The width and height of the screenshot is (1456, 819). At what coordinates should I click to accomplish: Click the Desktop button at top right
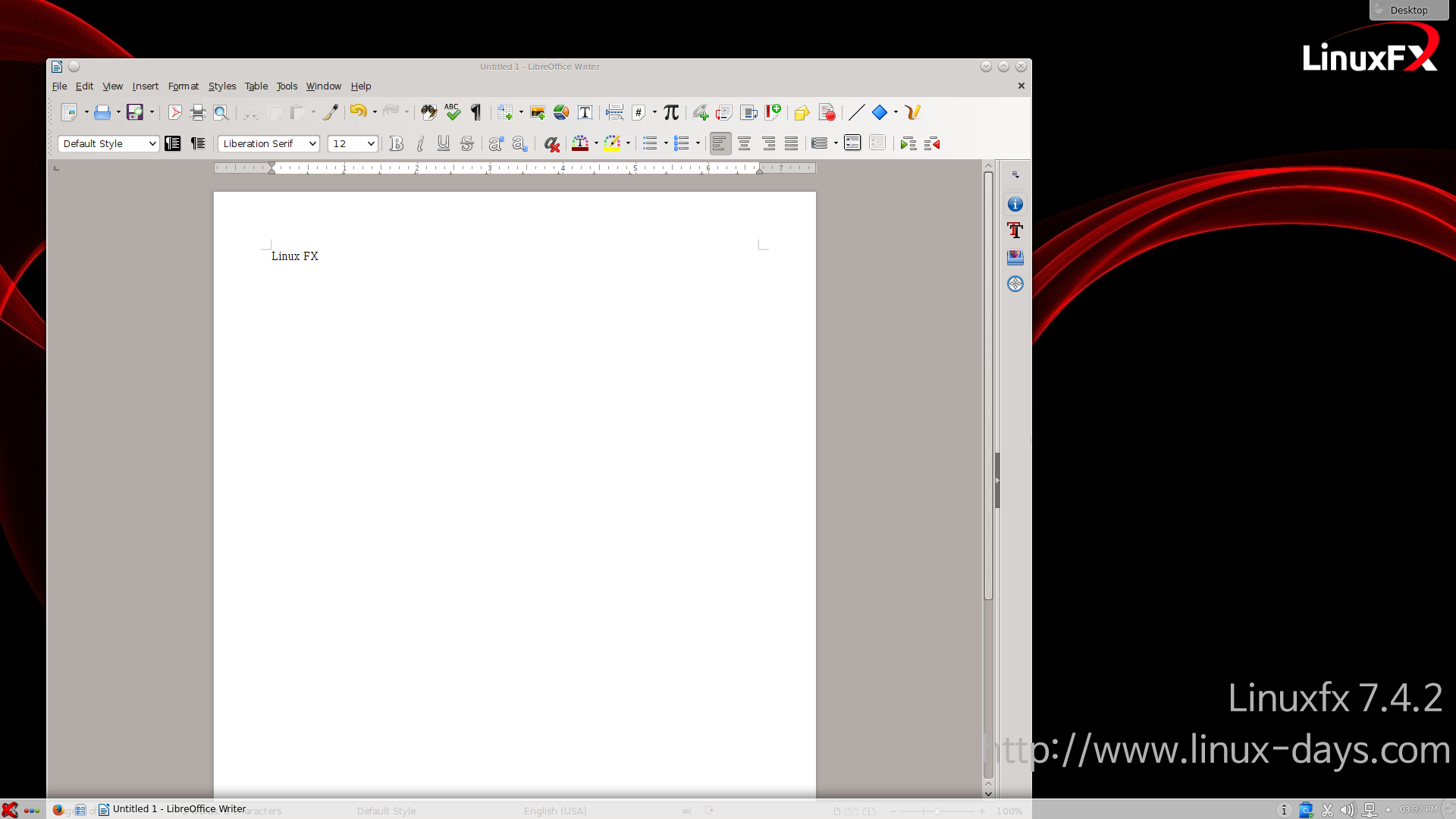tap(1409, 10)
